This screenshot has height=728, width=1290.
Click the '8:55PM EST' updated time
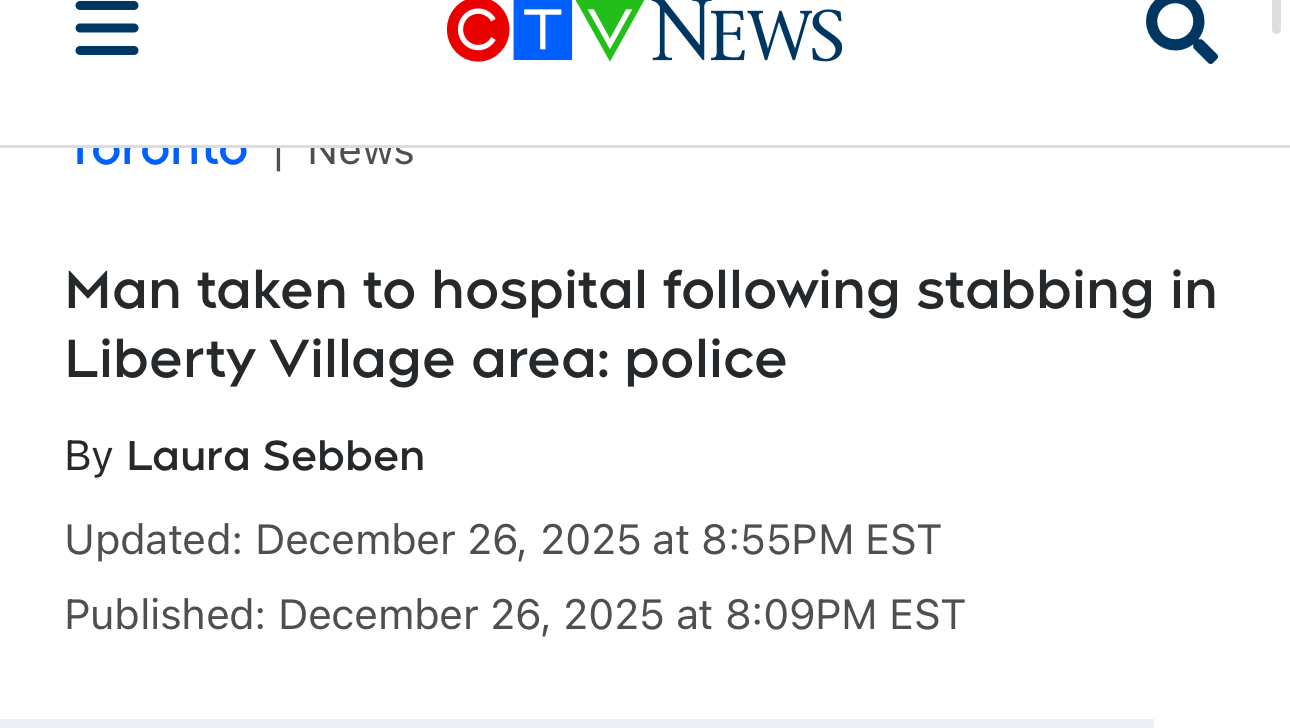(x=821, y=540)
